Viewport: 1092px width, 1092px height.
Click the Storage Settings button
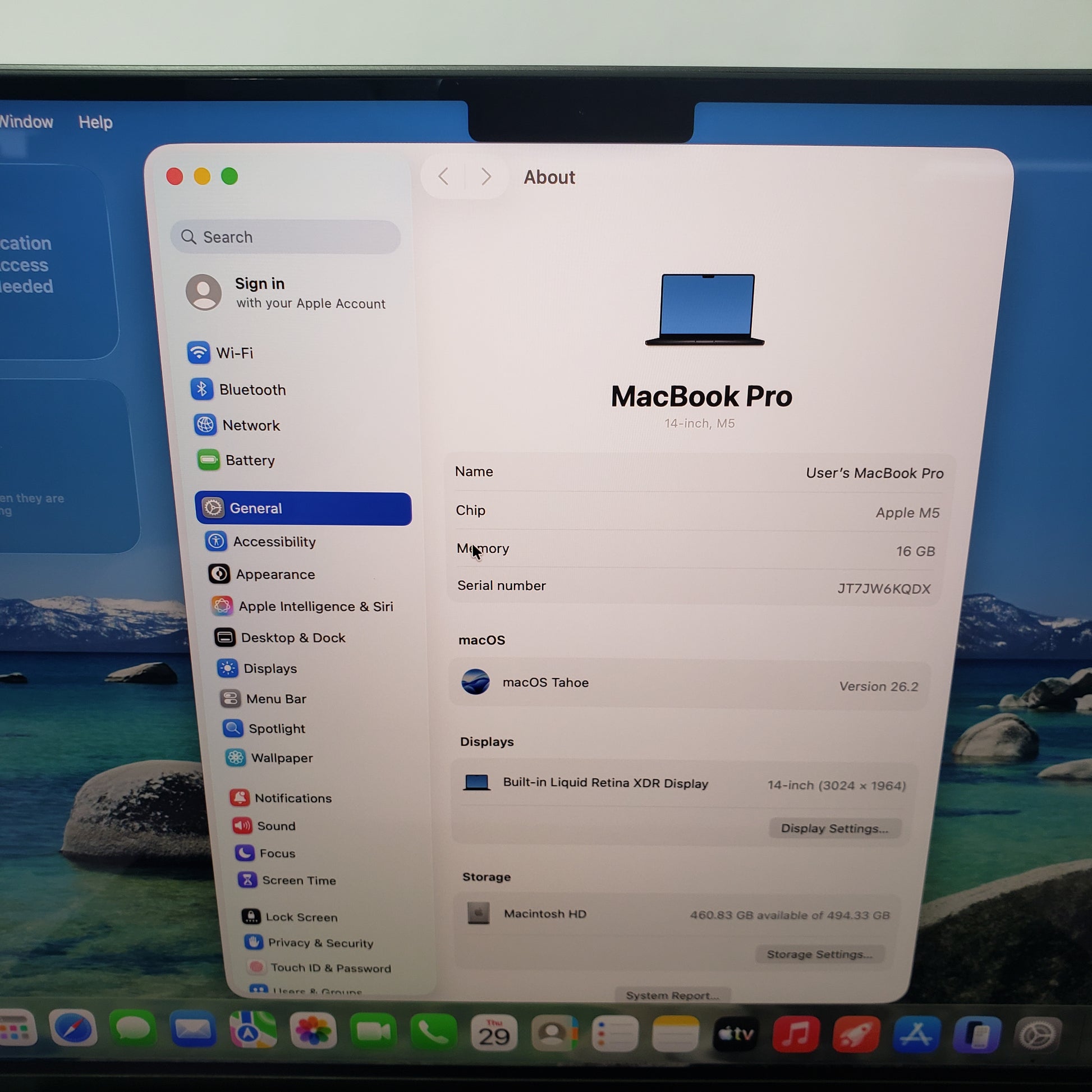819,954
